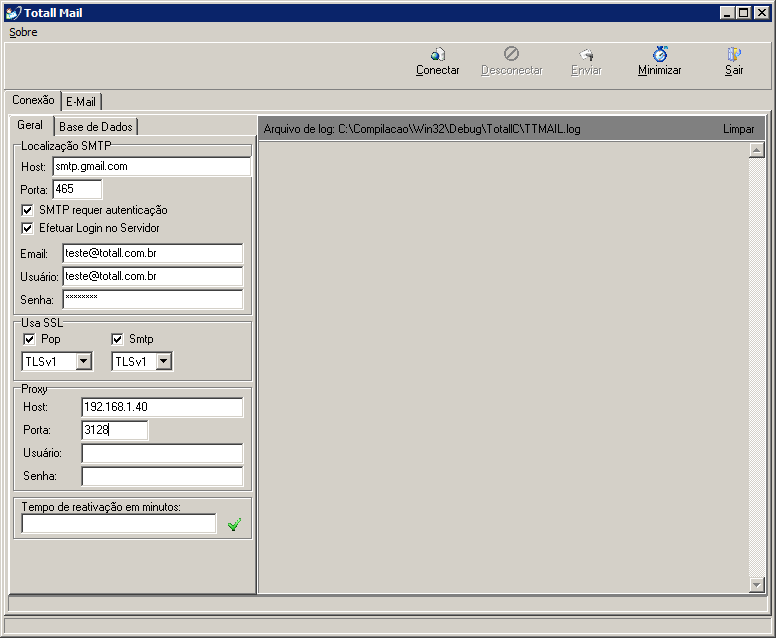This screenshot has width=776, height=638.
Task: Click the Proxy Porta field showing 3128
Action: [115, 430]
